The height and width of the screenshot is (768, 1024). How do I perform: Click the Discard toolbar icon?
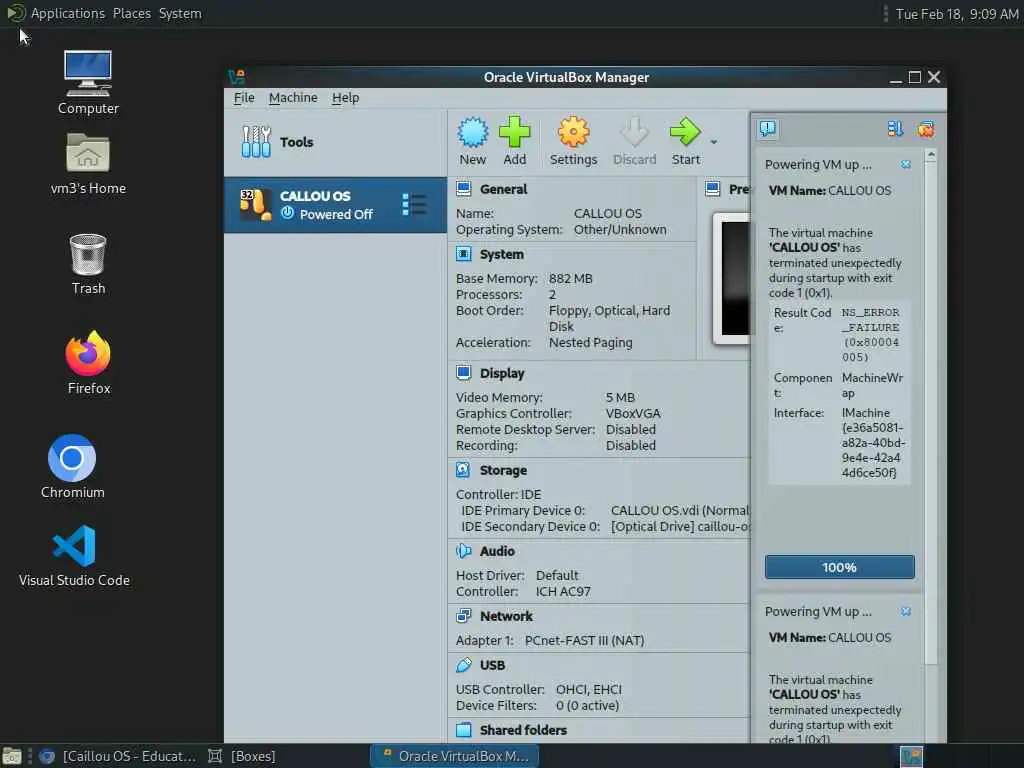634,133
